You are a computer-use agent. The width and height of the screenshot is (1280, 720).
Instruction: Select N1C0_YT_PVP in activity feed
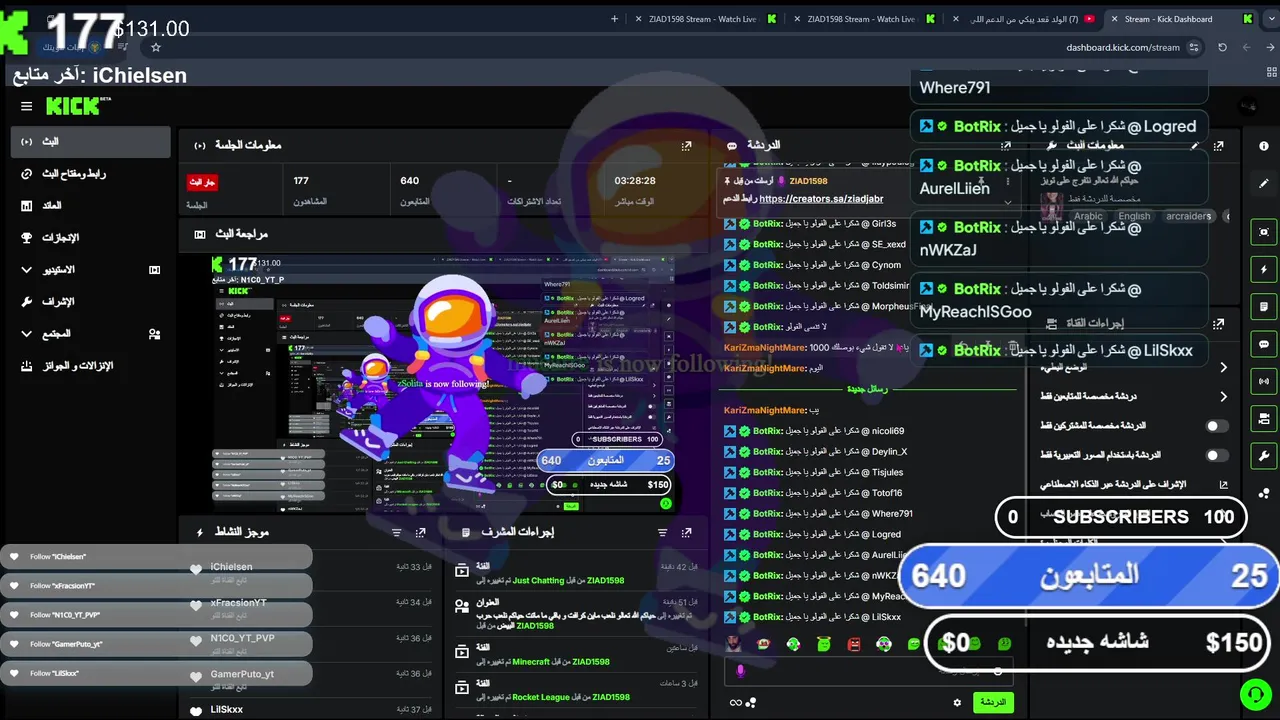click(x=242, y=638)
